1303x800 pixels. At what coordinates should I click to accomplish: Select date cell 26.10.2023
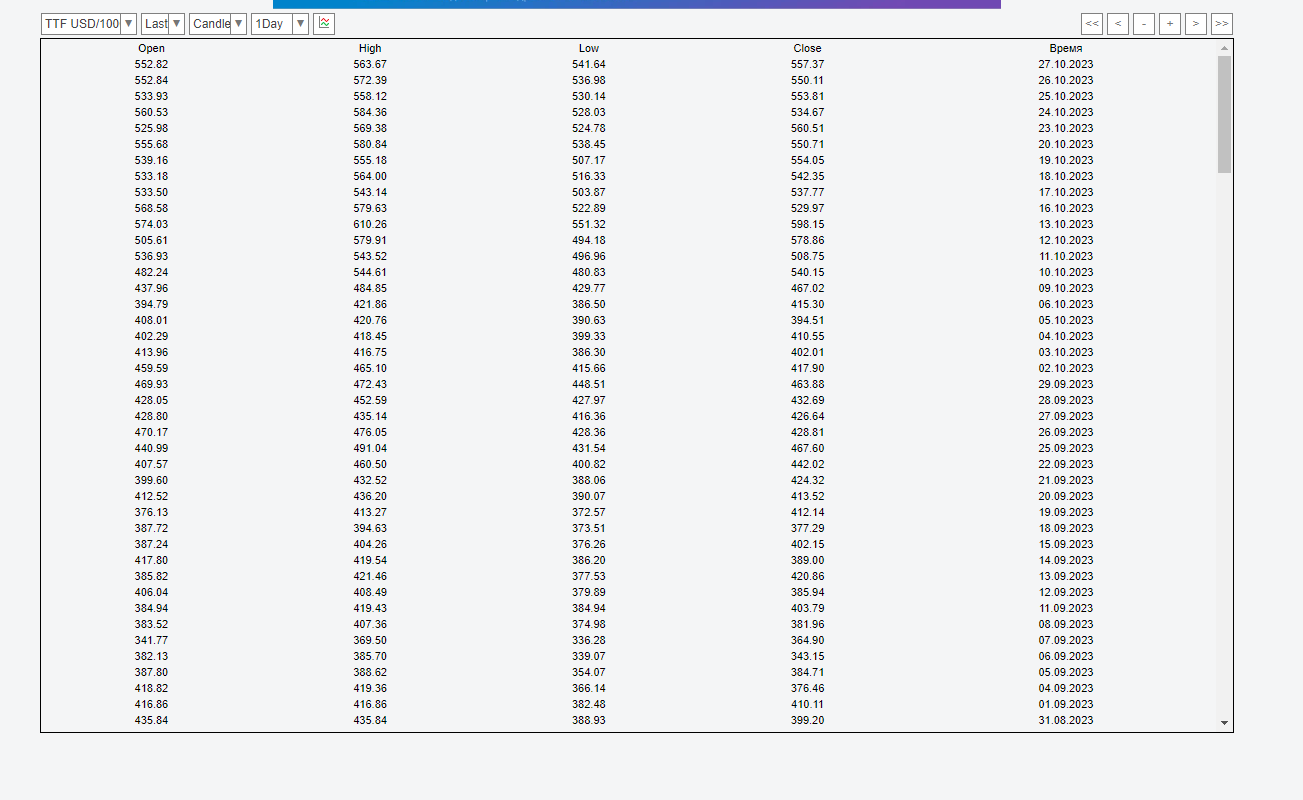point(1066,80)
